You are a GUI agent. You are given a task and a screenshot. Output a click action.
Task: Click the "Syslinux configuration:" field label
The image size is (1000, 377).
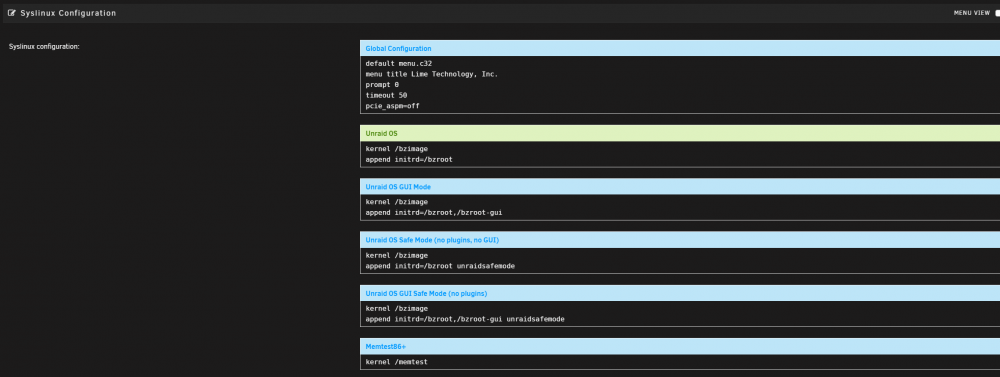click(44, 47)
